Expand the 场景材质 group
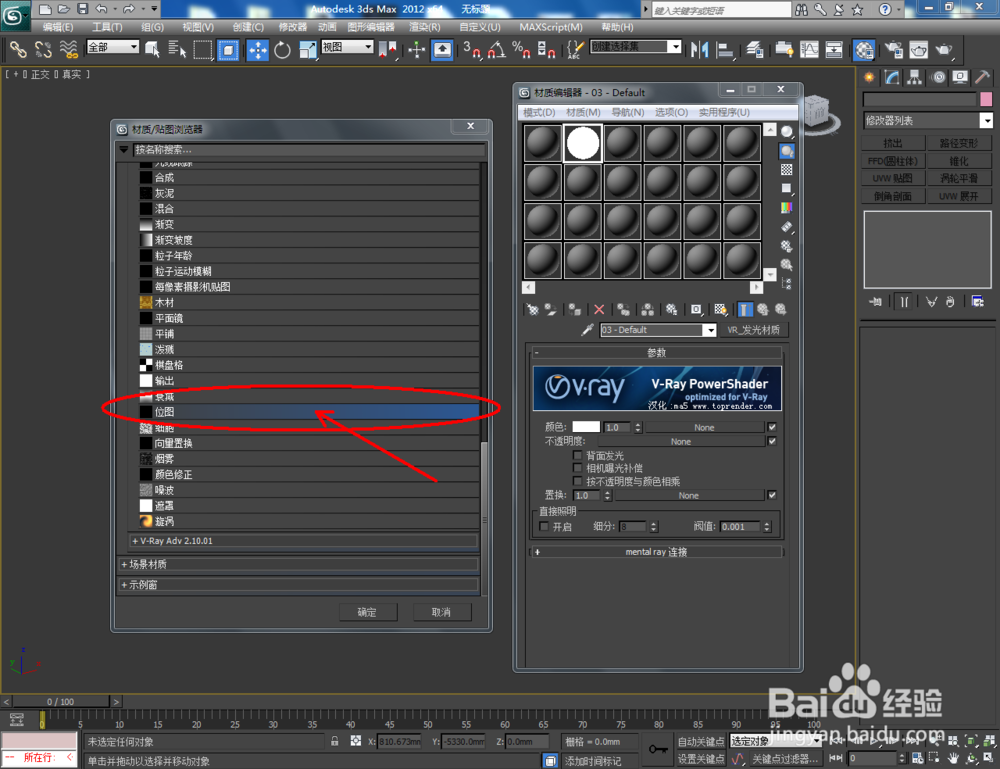The image size is (1000, 769). pos(298,564)
